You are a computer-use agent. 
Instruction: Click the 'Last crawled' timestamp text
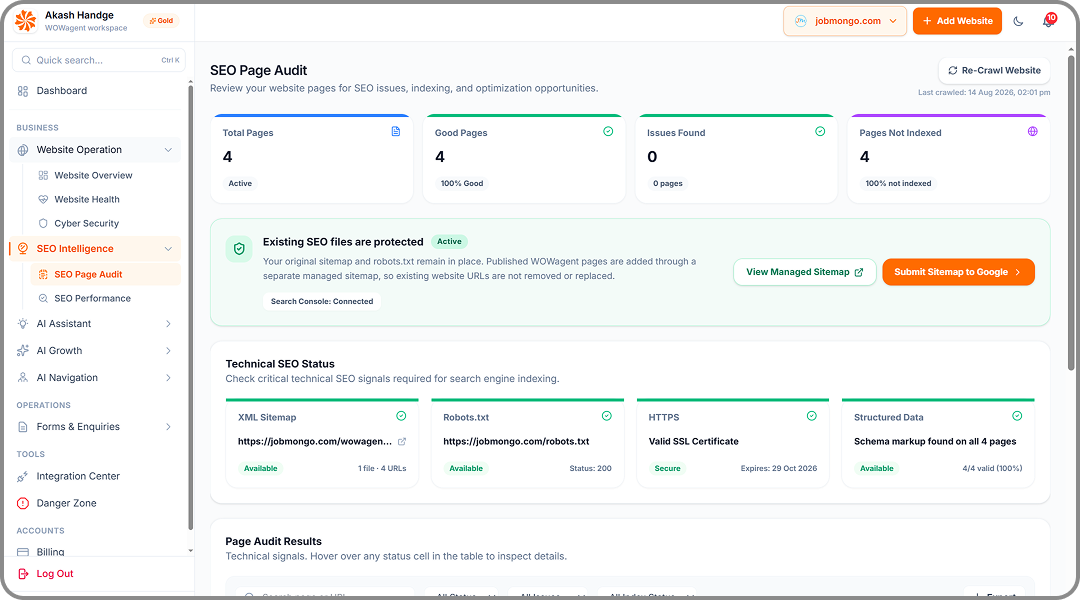tap(984, 92)
